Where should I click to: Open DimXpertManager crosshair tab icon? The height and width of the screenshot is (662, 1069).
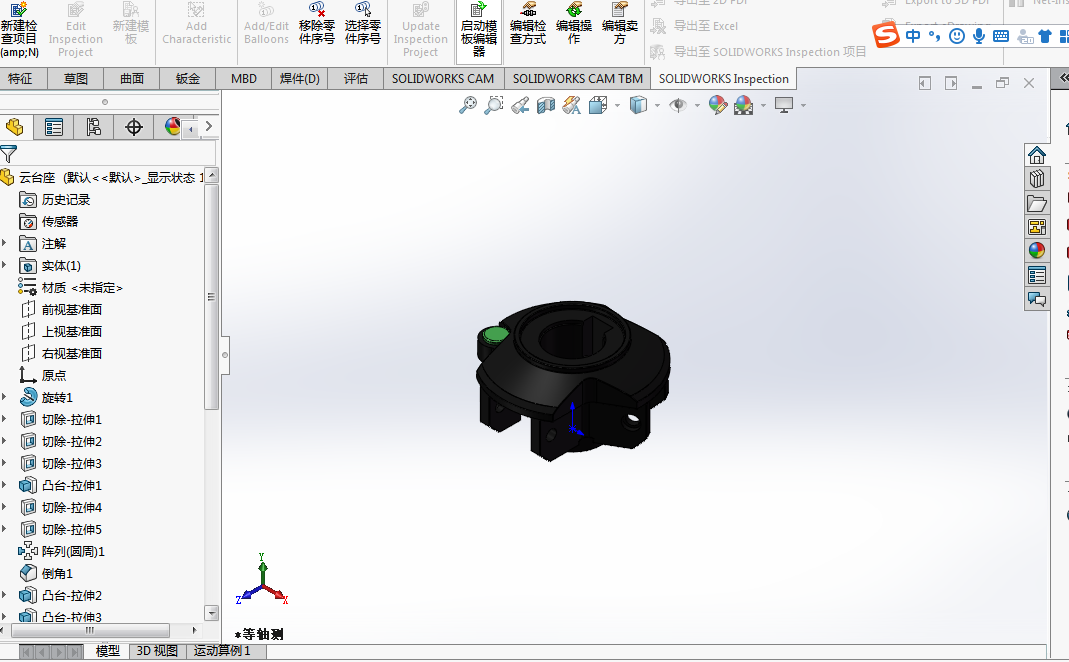pyautogui.click(x=134, y=127)
